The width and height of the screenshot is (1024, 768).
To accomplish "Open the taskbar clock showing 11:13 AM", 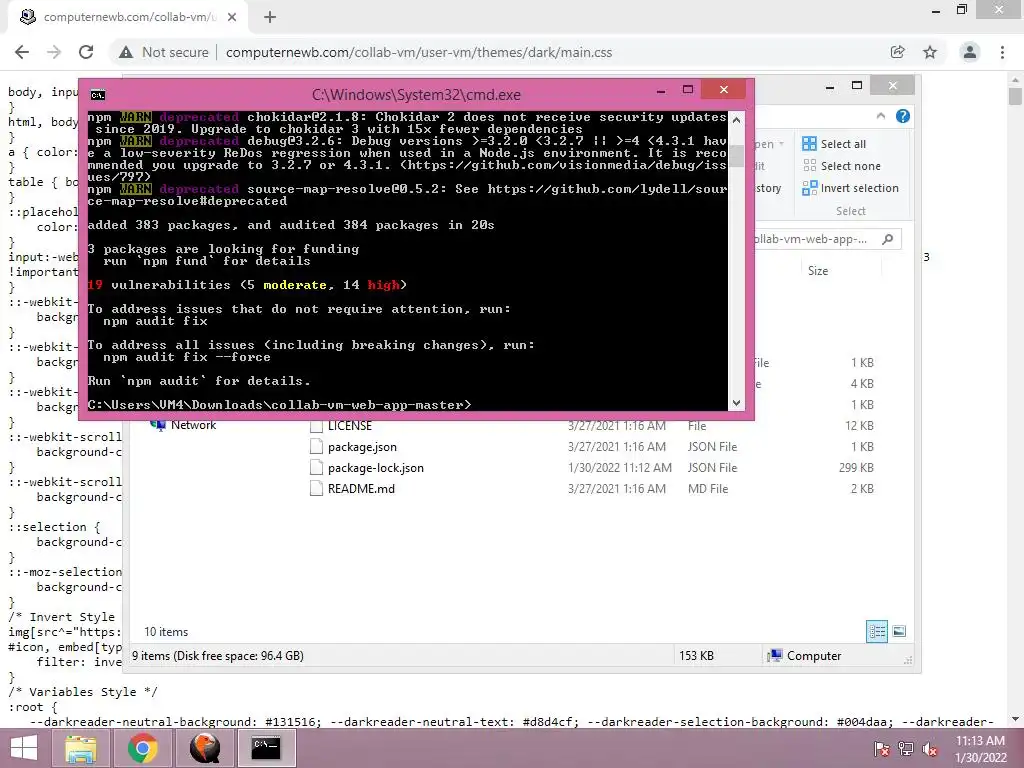I will [981, 749].
